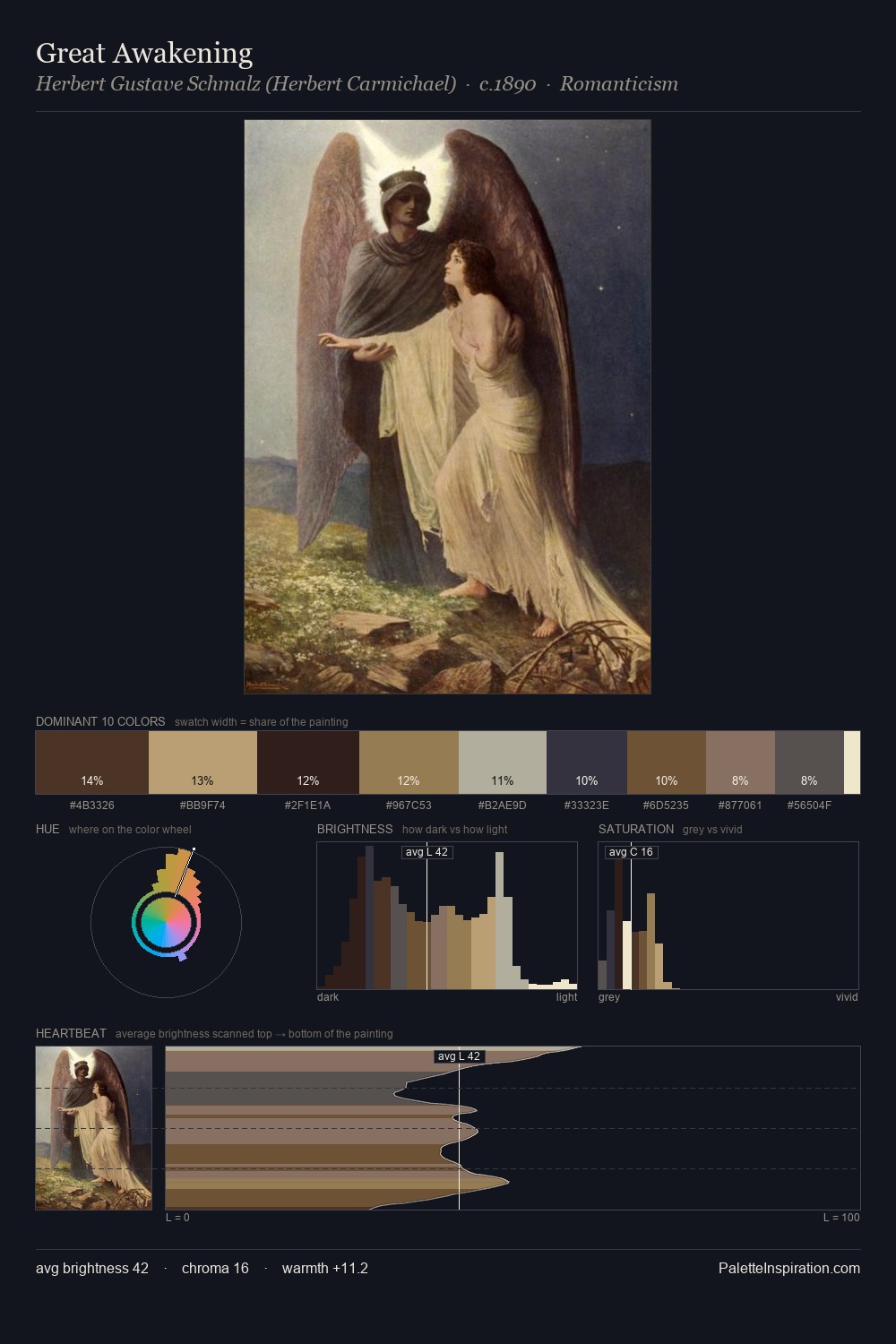This screenshot has height=1344, width=896.
Task: Click the 'dark' axis label under Brightness
Action: 328,997
